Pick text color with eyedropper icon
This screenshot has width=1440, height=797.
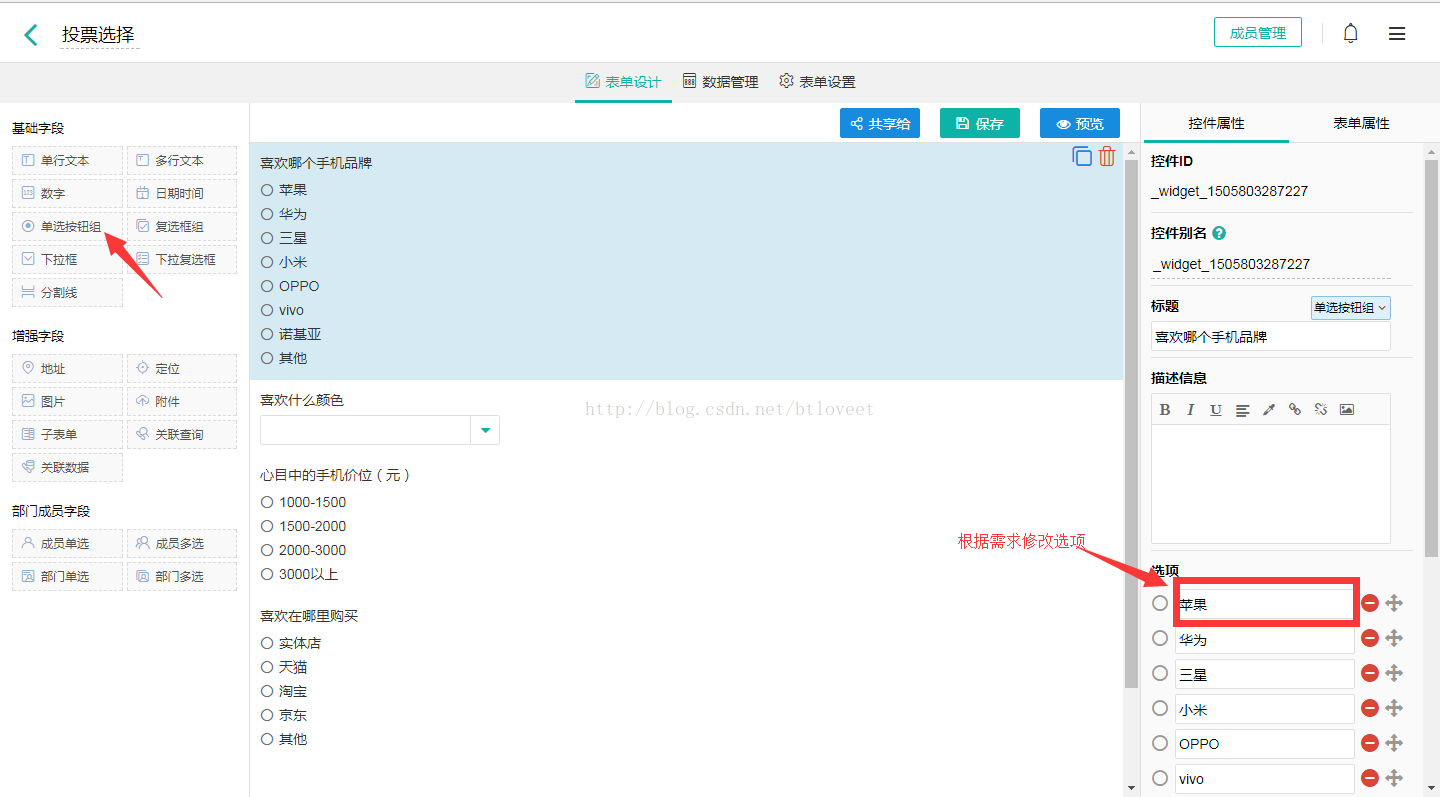[x=1269, y=409]
